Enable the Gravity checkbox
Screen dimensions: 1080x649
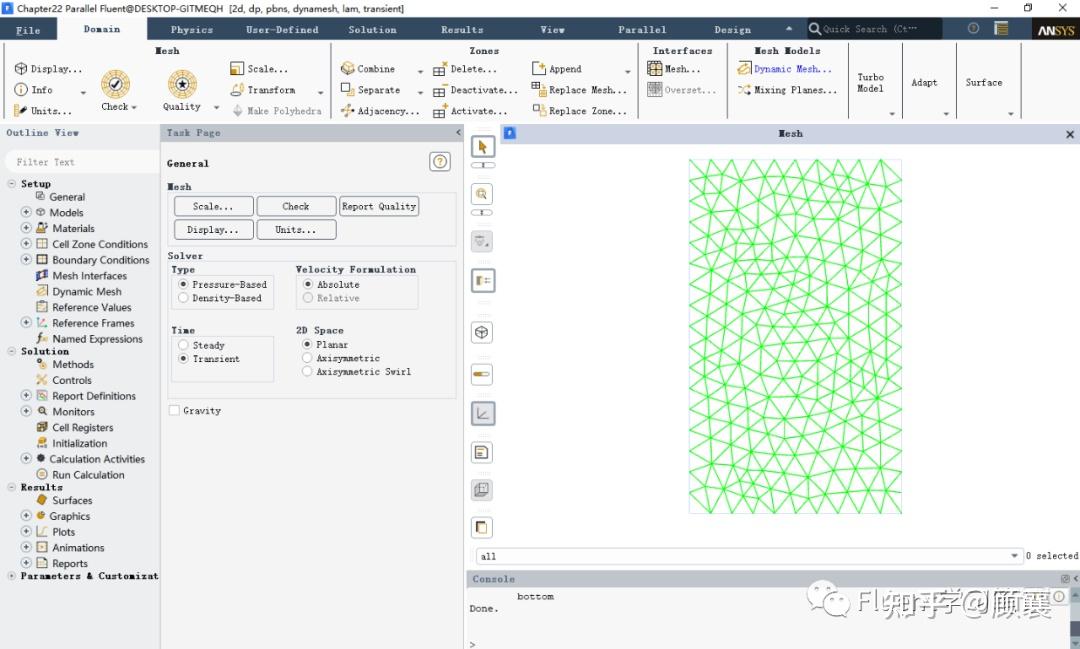tap(174, 411)
